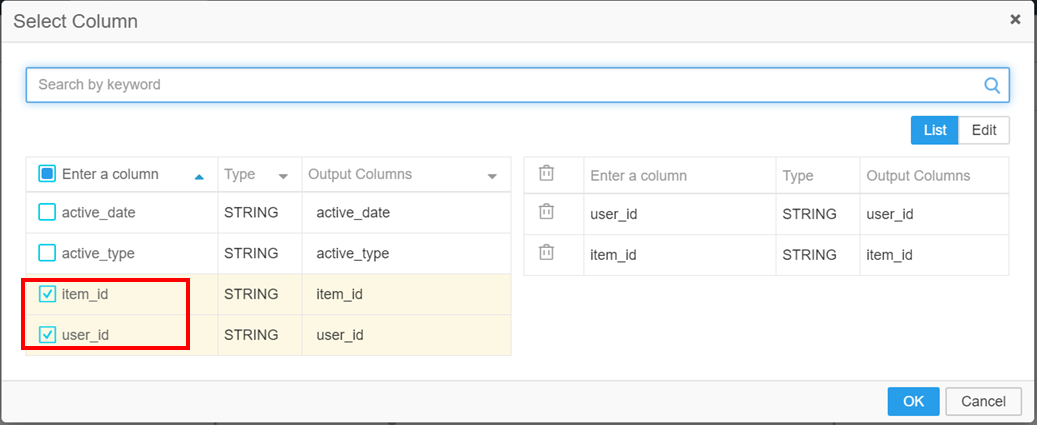The height and width of the screenshot is (425, 1037).
Task: Deselect the user_id column checkbox
Action: [47, 335]
